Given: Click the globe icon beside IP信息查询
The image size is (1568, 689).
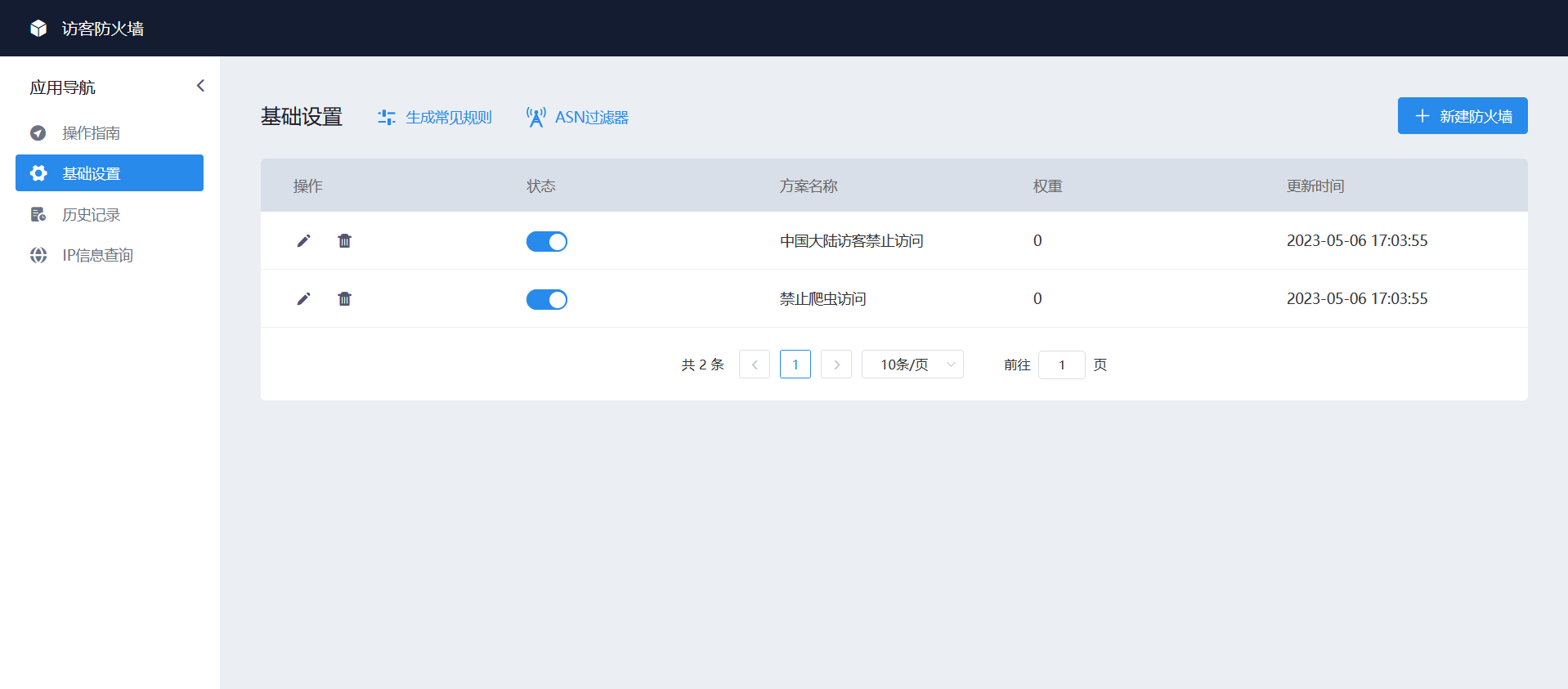Looking at the screenshot, I should tap(38, 255).
